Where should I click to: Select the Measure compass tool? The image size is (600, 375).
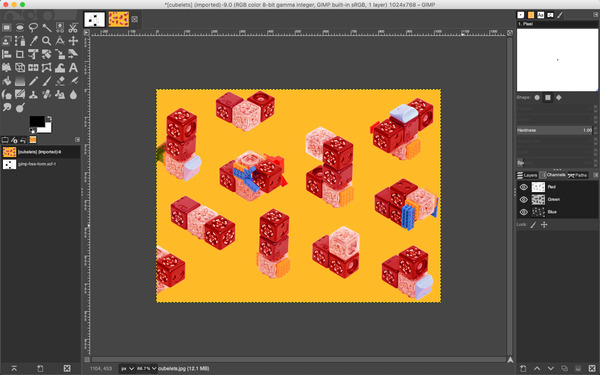[60, 41]
